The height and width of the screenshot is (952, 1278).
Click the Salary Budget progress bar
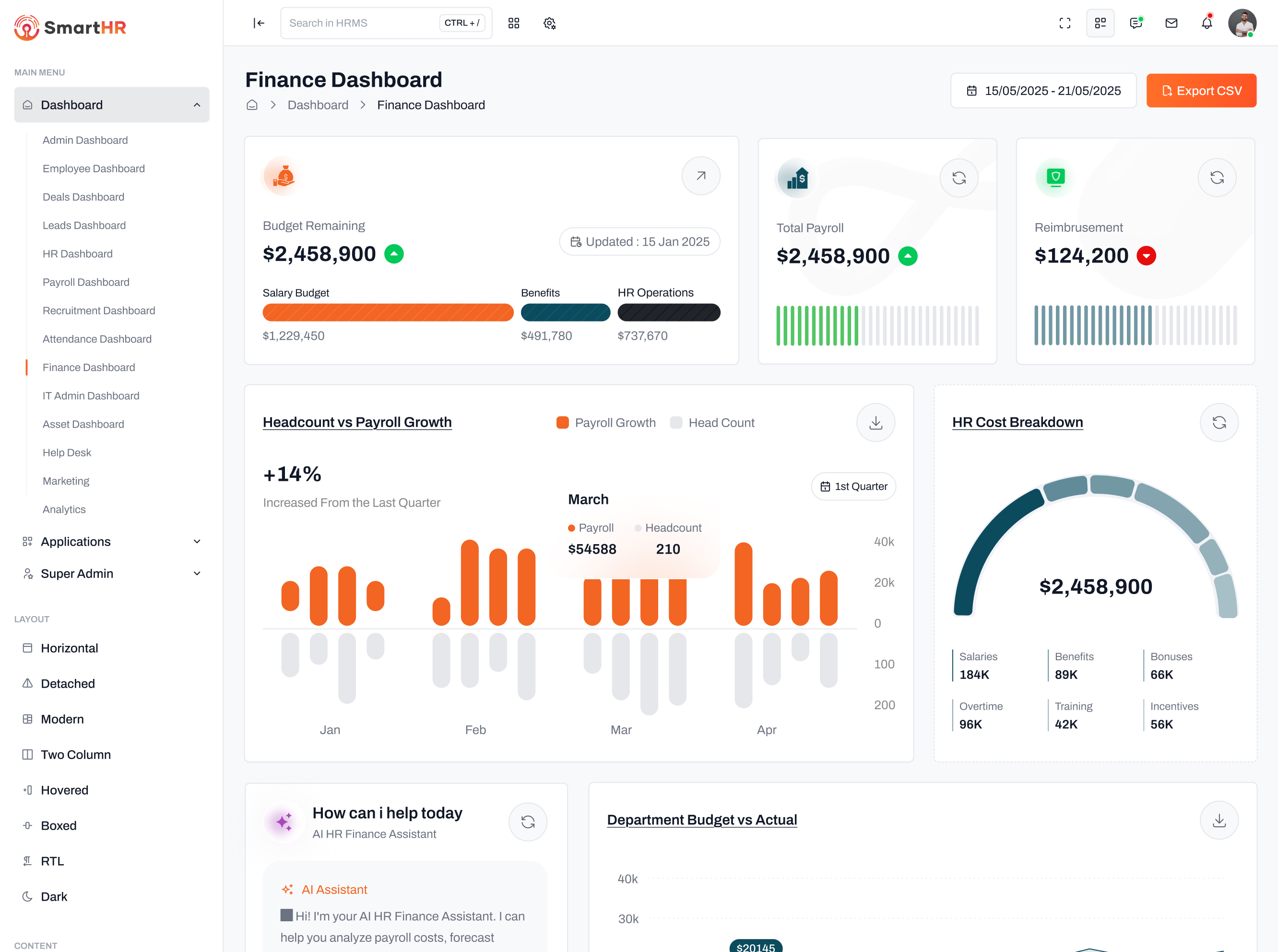[x=388, y=312]
